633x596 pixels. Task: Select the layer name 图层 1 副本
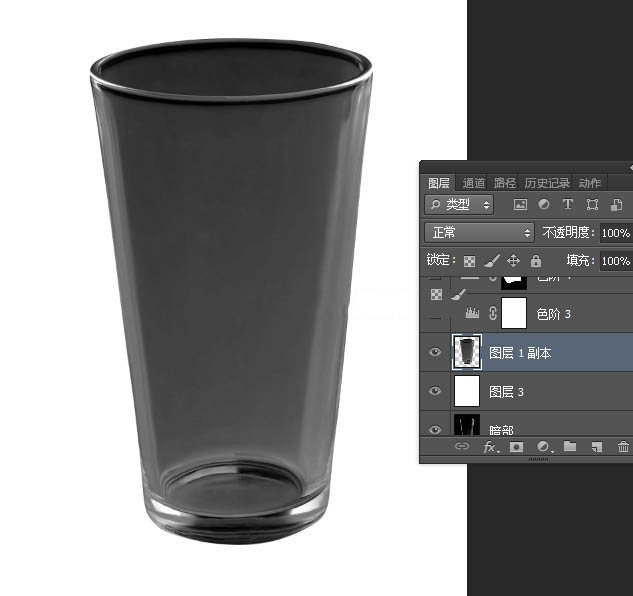point(520,353)
